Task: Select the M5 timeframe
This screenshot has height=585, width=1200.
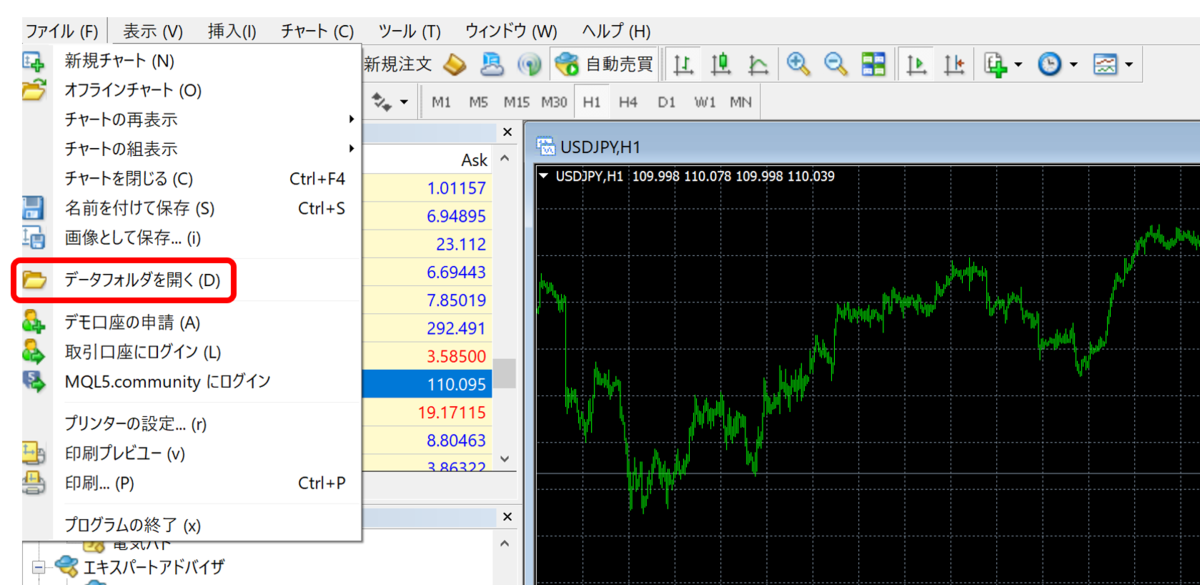Action: [478, 102]
